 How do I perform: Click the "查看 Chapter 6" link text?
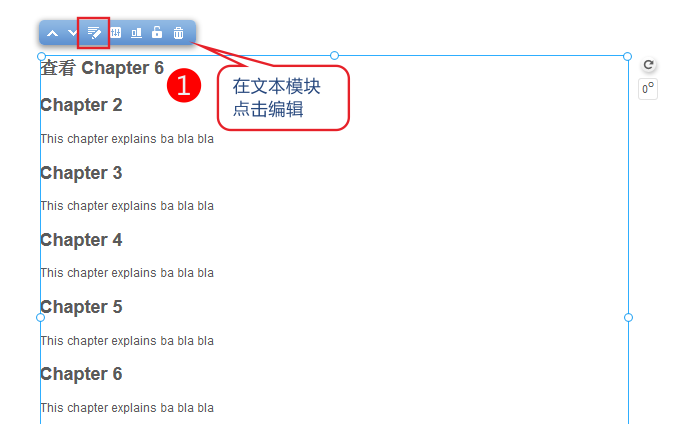102,68
